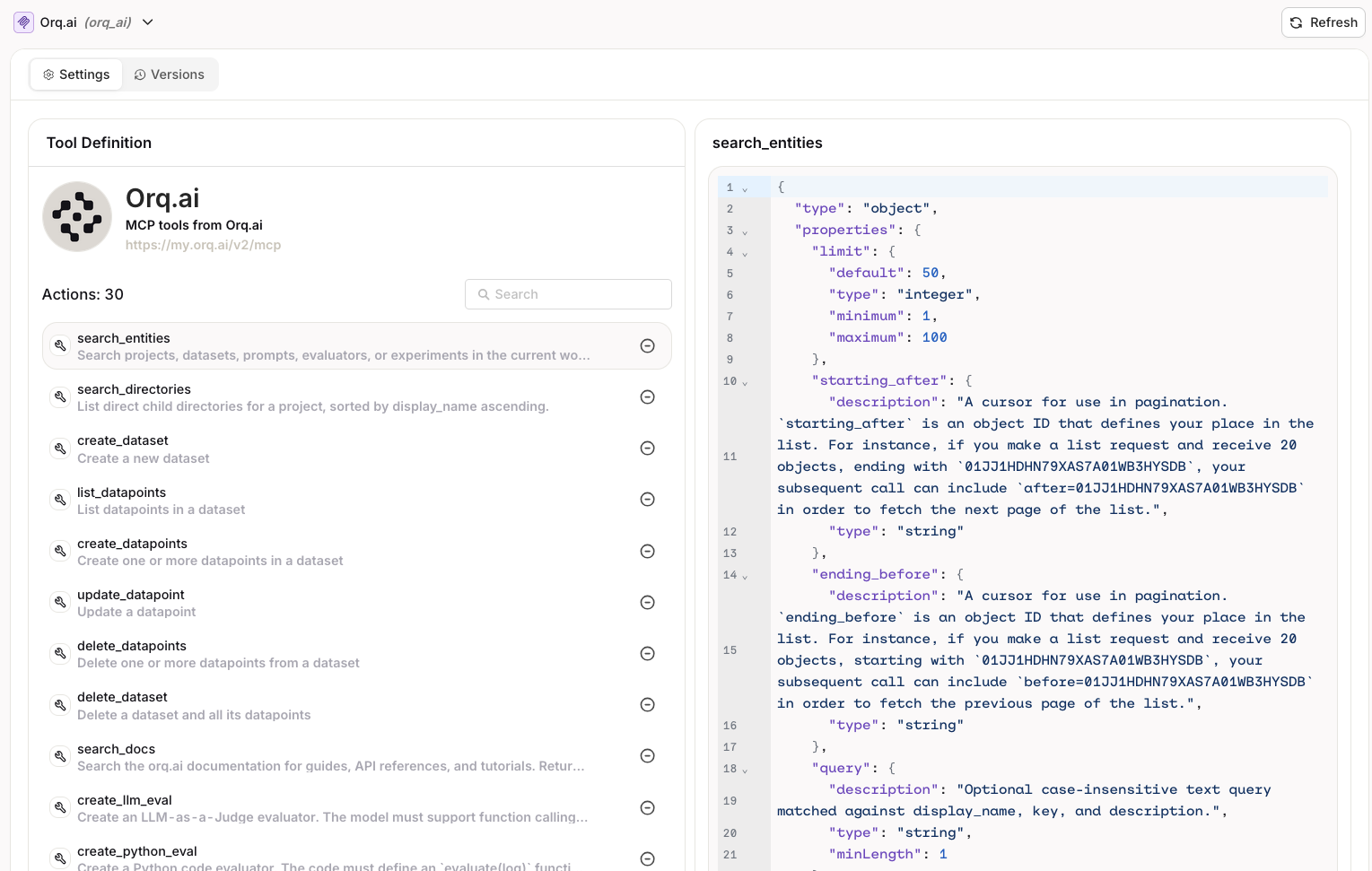Click the "maximum": 100 line in JSON
Image resolution: width=1372 pixels, height=871 pixels.
[x=887, y=337]
